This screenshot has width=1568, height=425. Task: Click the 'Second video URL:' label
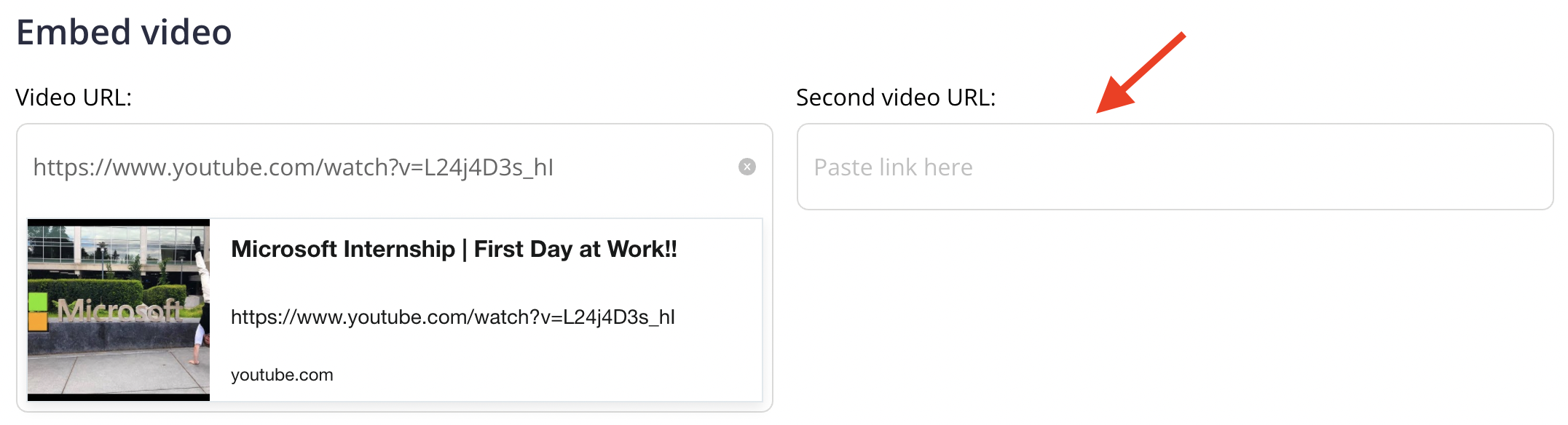point(896,98)
